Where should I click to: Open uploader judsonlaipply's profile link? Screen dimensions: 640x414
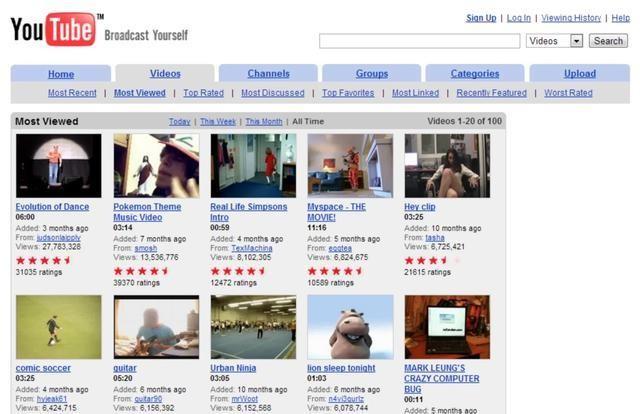coord(58,238)
